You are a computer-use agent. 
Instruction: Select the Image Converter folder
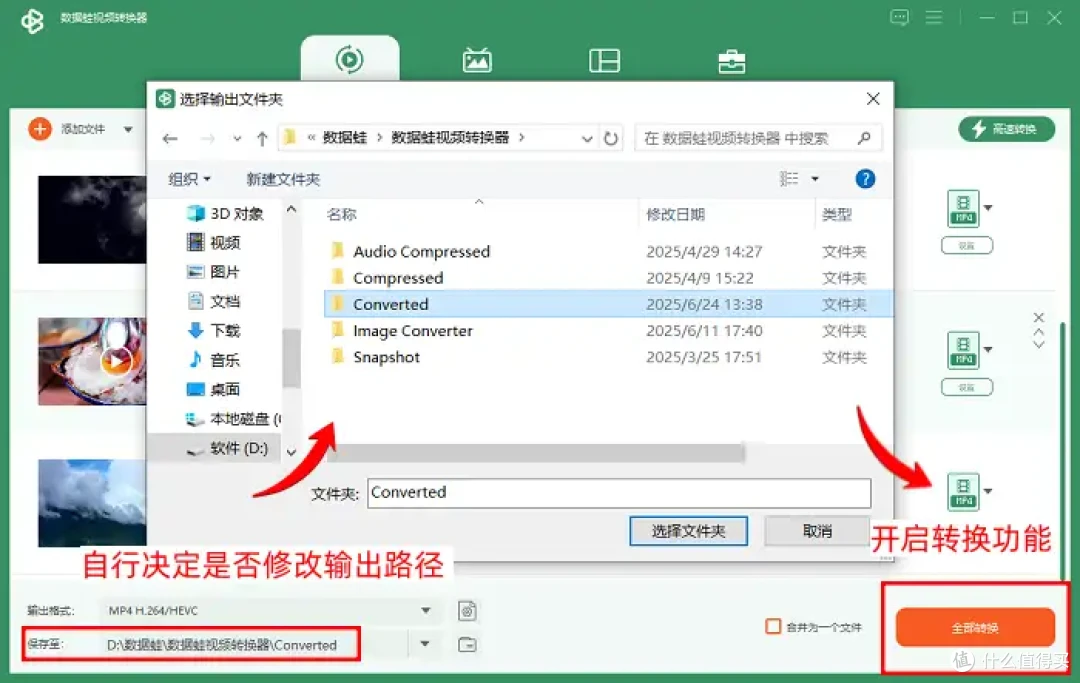click(413, 330)
